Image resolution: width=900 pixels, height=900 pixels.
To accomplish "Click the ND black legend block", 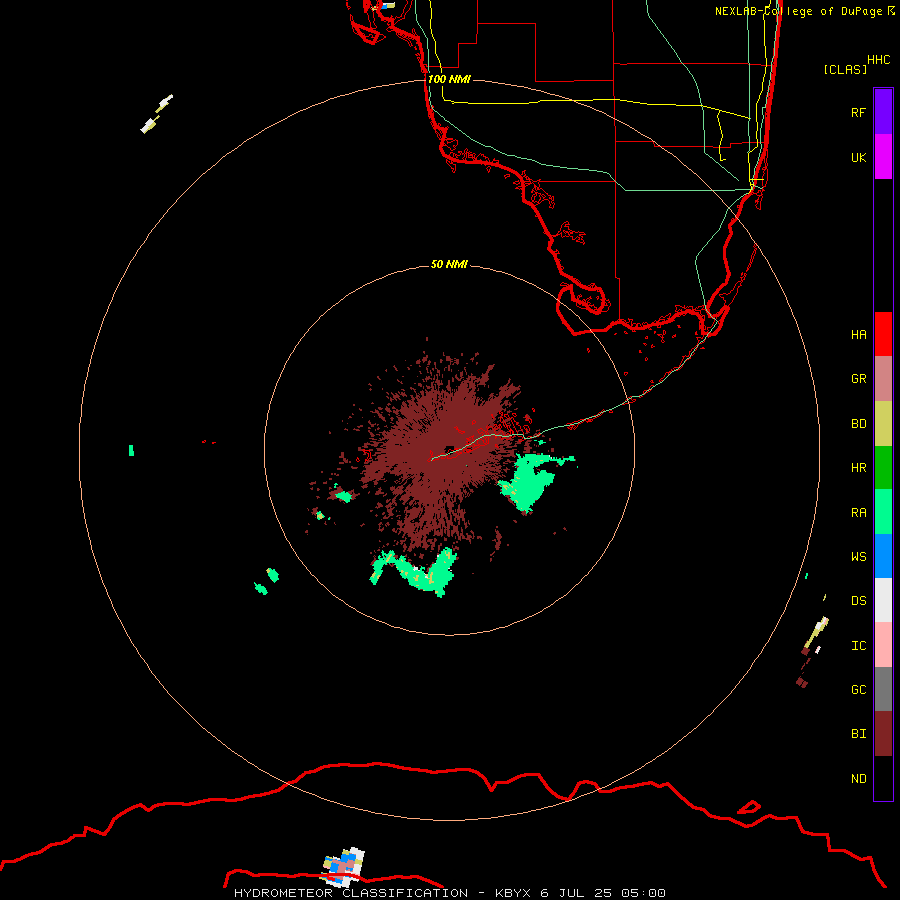I will coord(883,778).
